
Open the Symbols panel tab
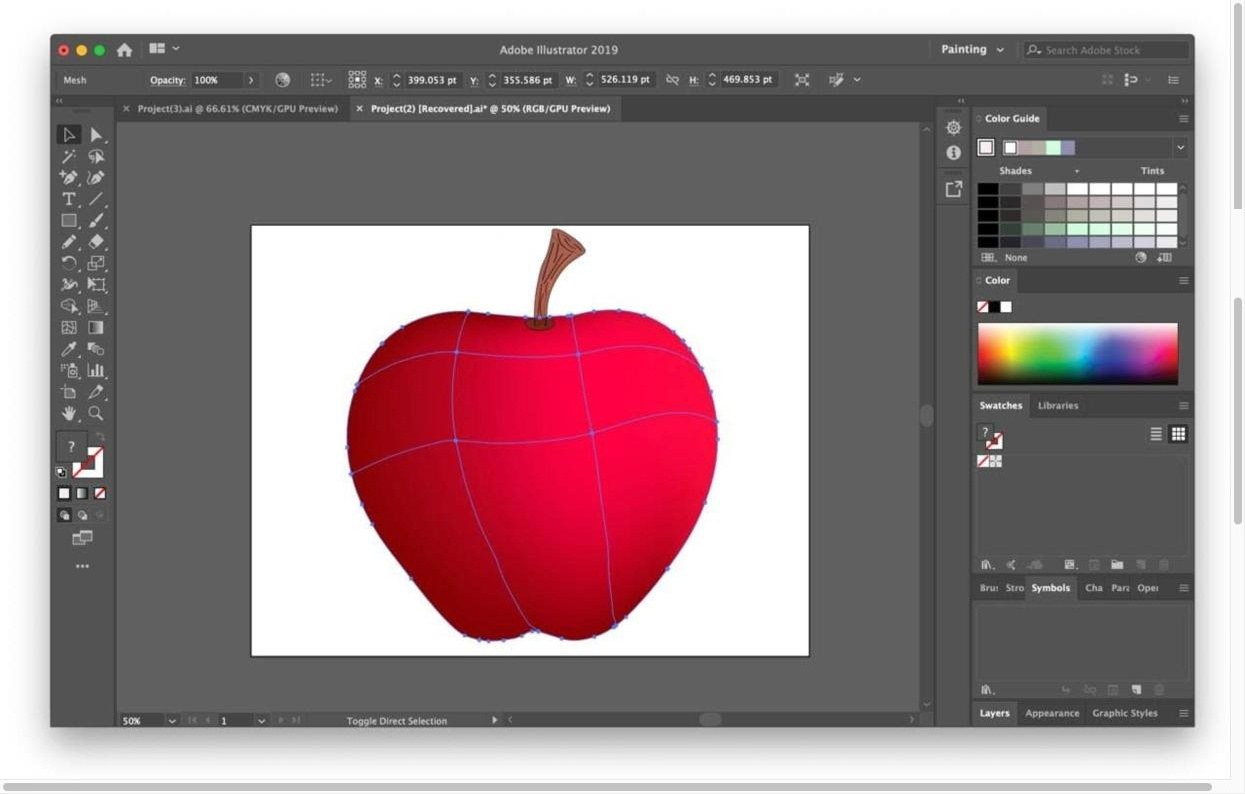1051,588
